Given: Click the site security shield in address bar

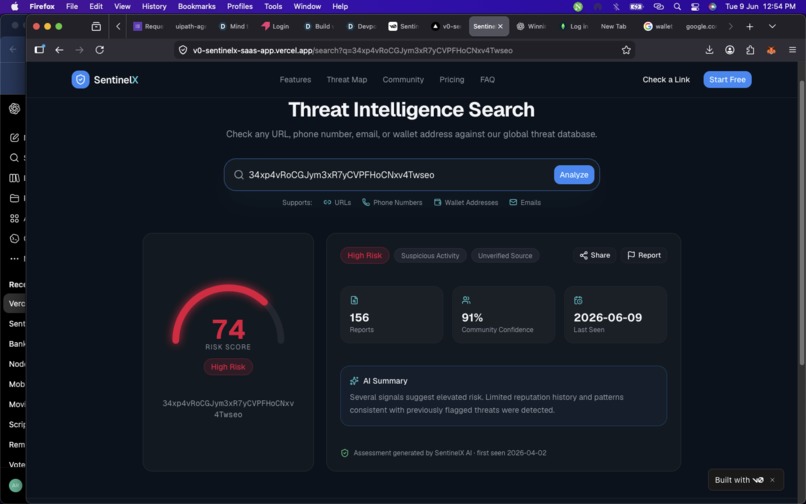Looking at the screenshot, I should coord(183,50).
